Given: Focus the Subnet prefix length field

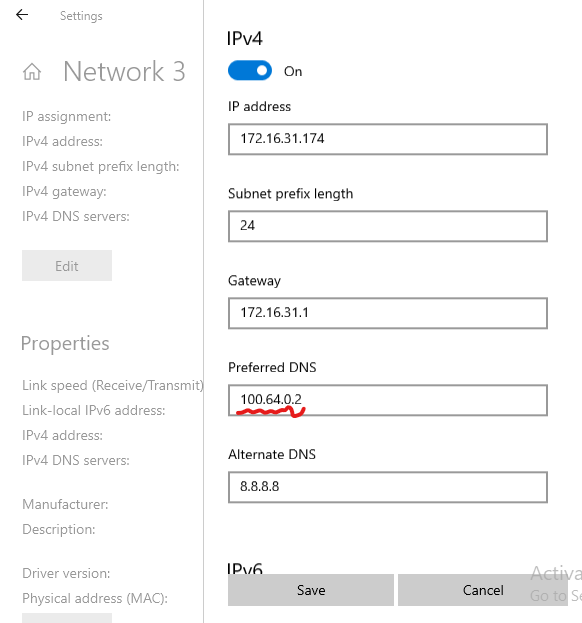Looking at the screenshot, I should [x=388, y=226].
